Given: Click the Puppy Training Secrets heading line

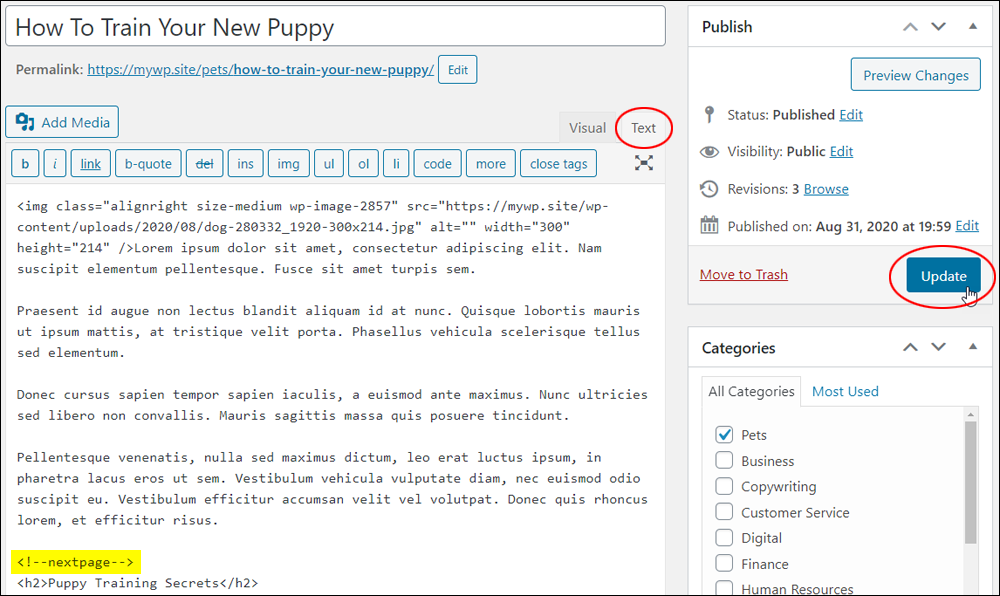Looking at the screenshot, I should [x=137, y=583].
